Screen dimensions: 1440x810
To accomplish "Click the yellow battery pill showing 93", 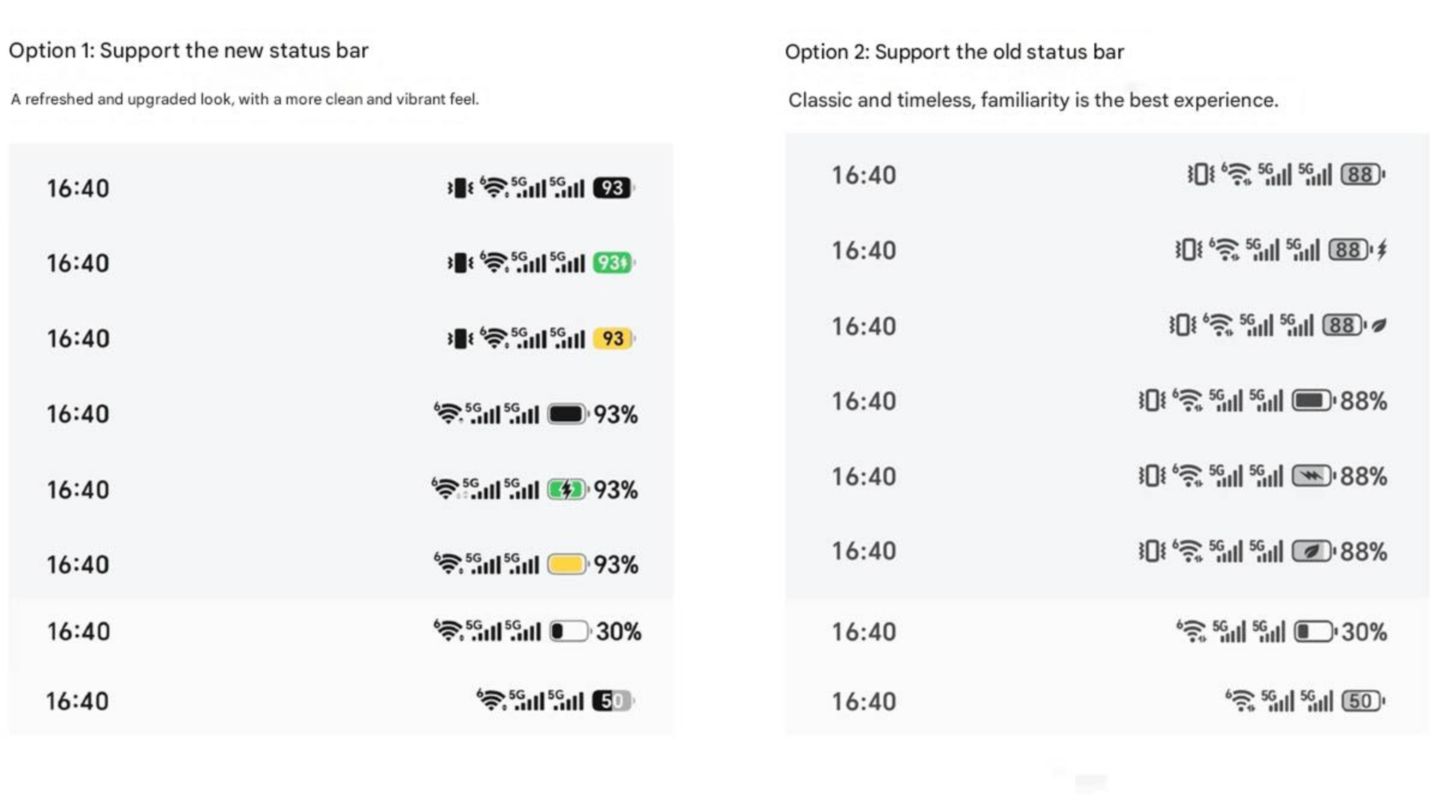I will (x=612, y=339).
